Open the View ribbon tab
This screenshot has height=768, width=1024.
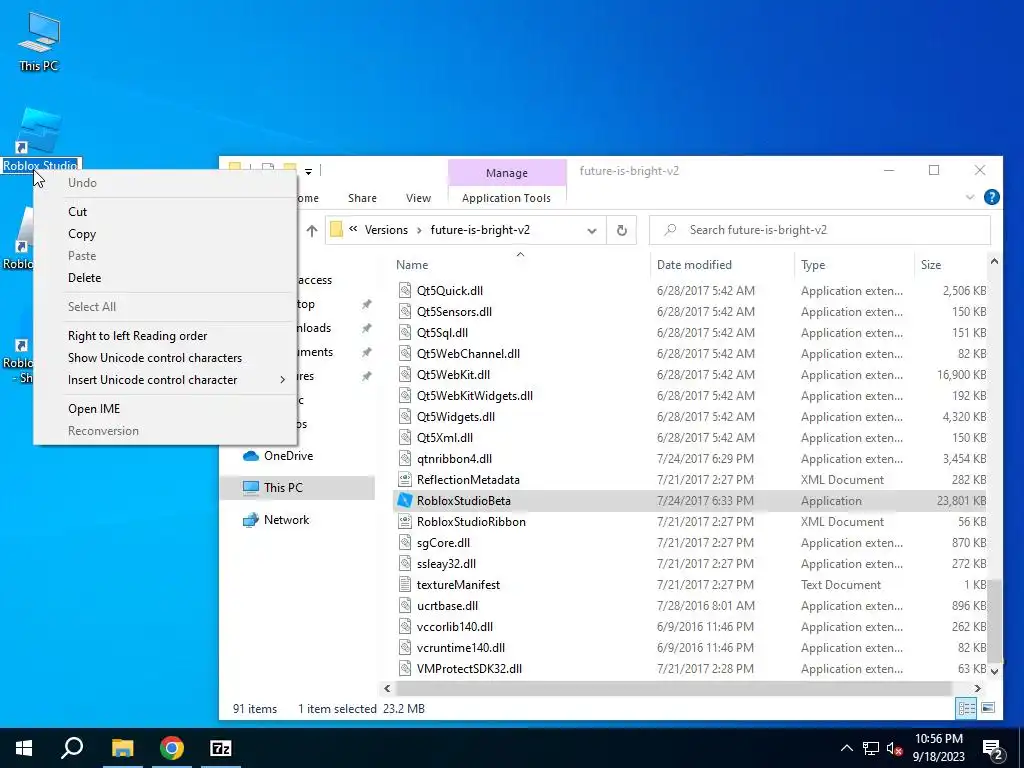pyautogui.click(x=418, y=198)
